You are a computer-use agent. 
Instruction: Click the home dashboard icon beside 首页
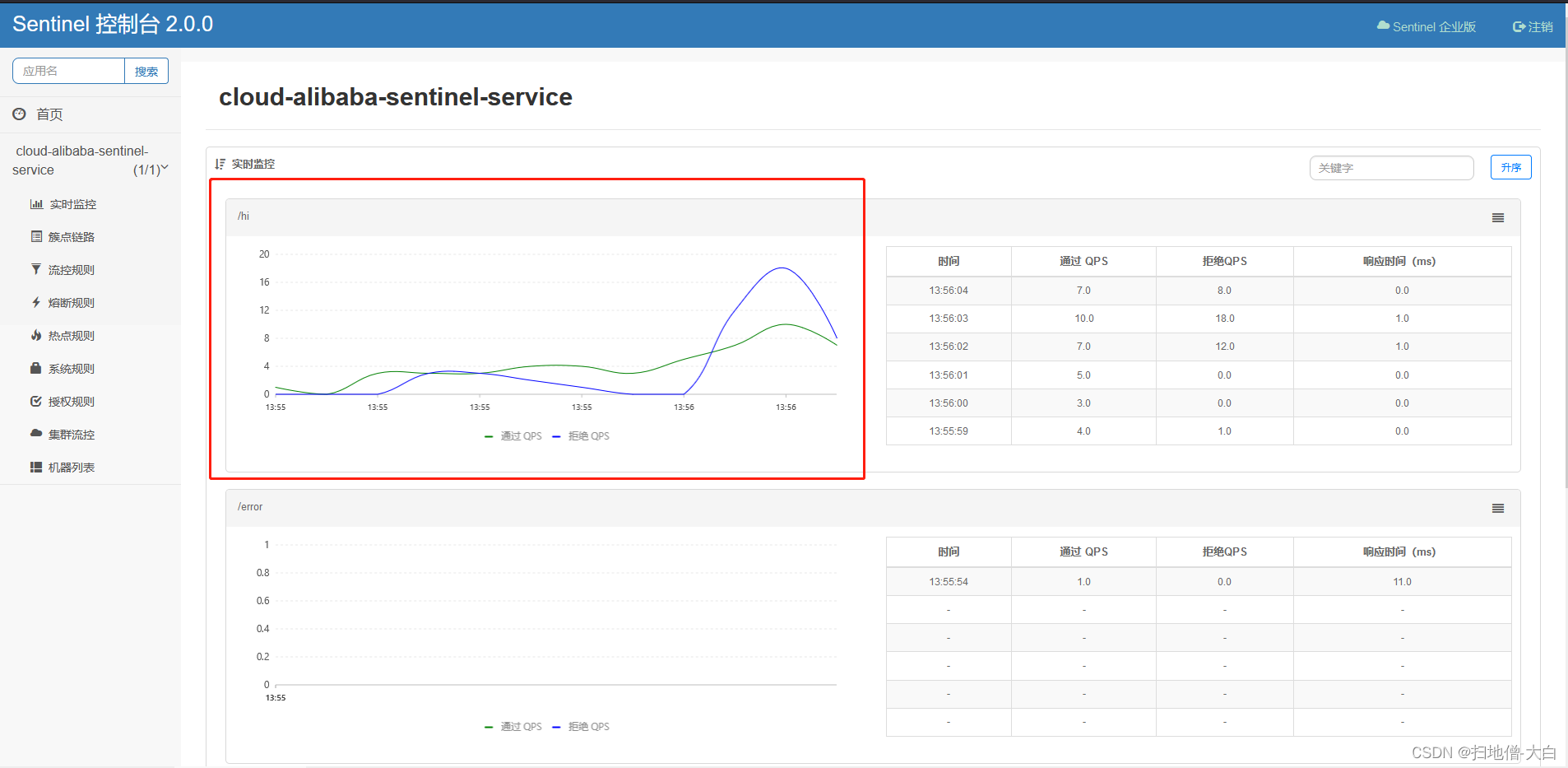point(19,114)
